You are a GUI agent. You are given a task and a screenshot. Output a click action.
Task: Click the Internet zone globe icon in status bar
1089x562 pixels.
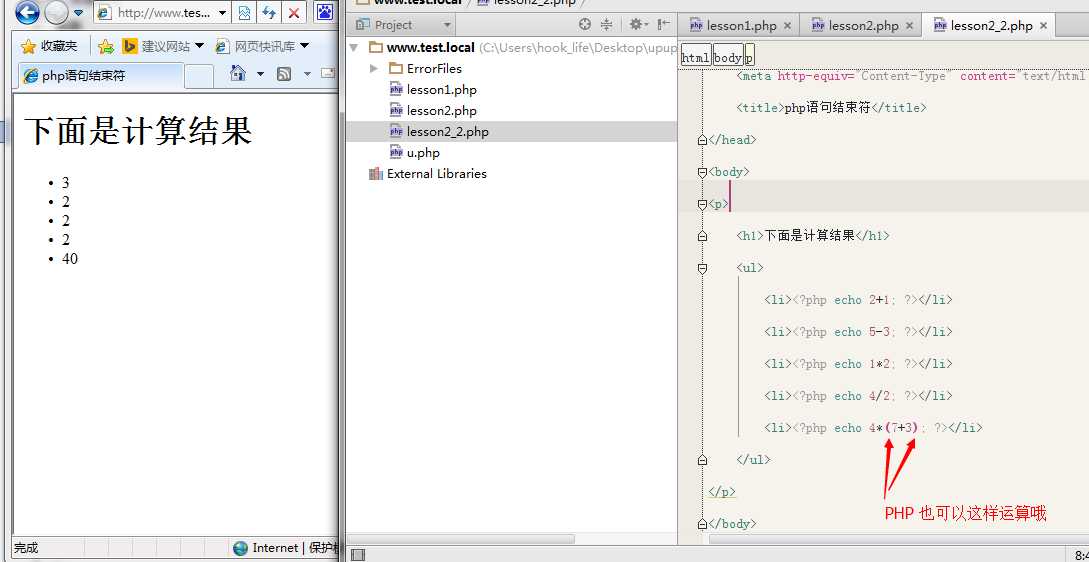(240, 548)
